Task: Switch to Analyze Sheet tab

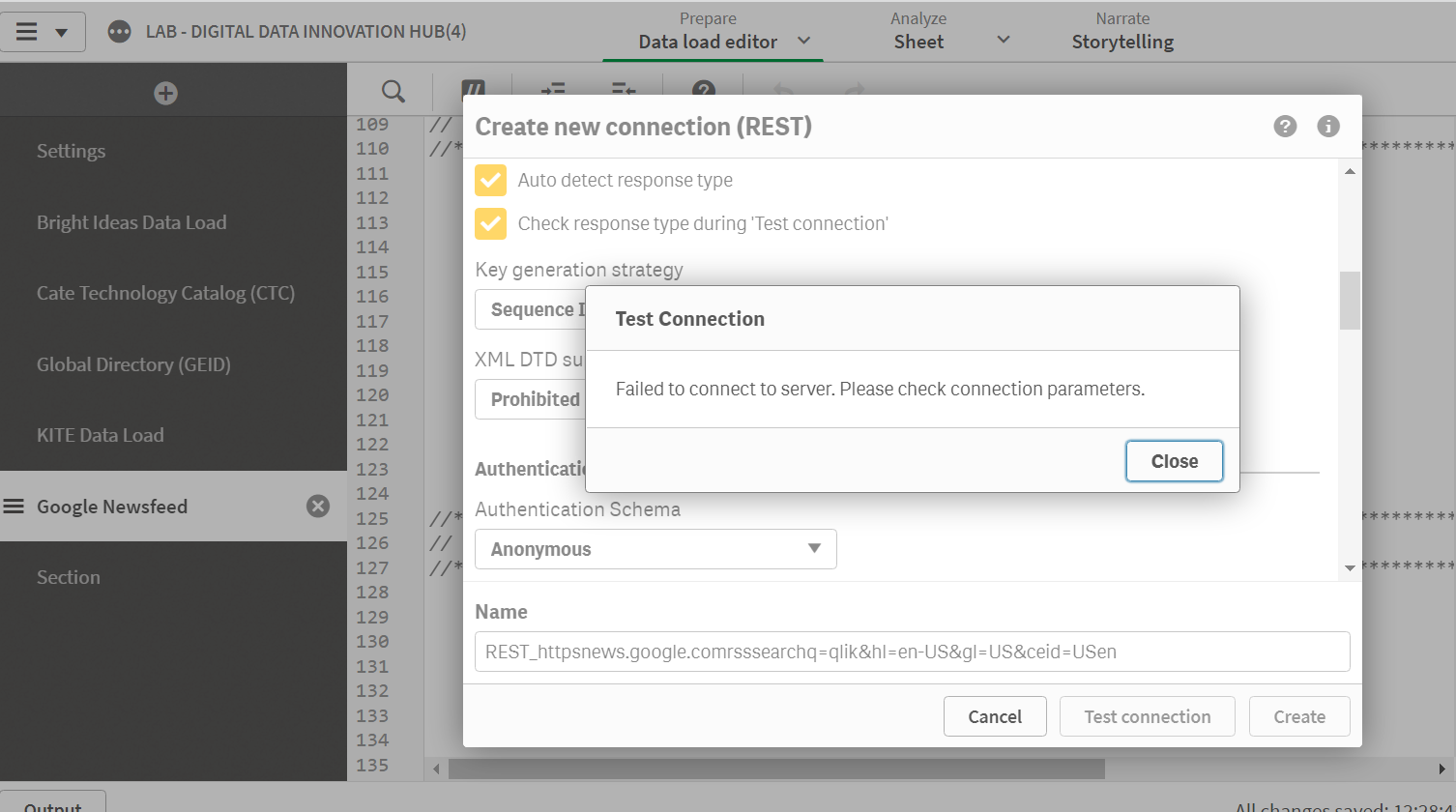Action: pos(918,31)
